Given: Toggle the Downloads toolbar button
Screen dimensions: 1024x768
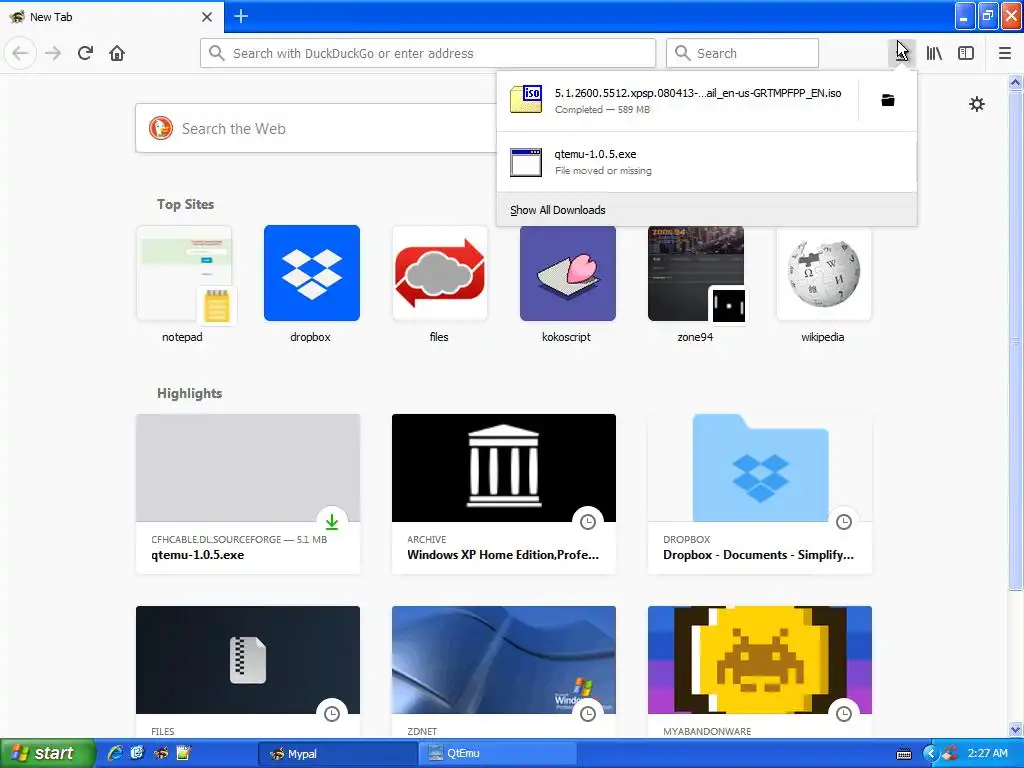Looking at the screenshot, I should point(902,53).
